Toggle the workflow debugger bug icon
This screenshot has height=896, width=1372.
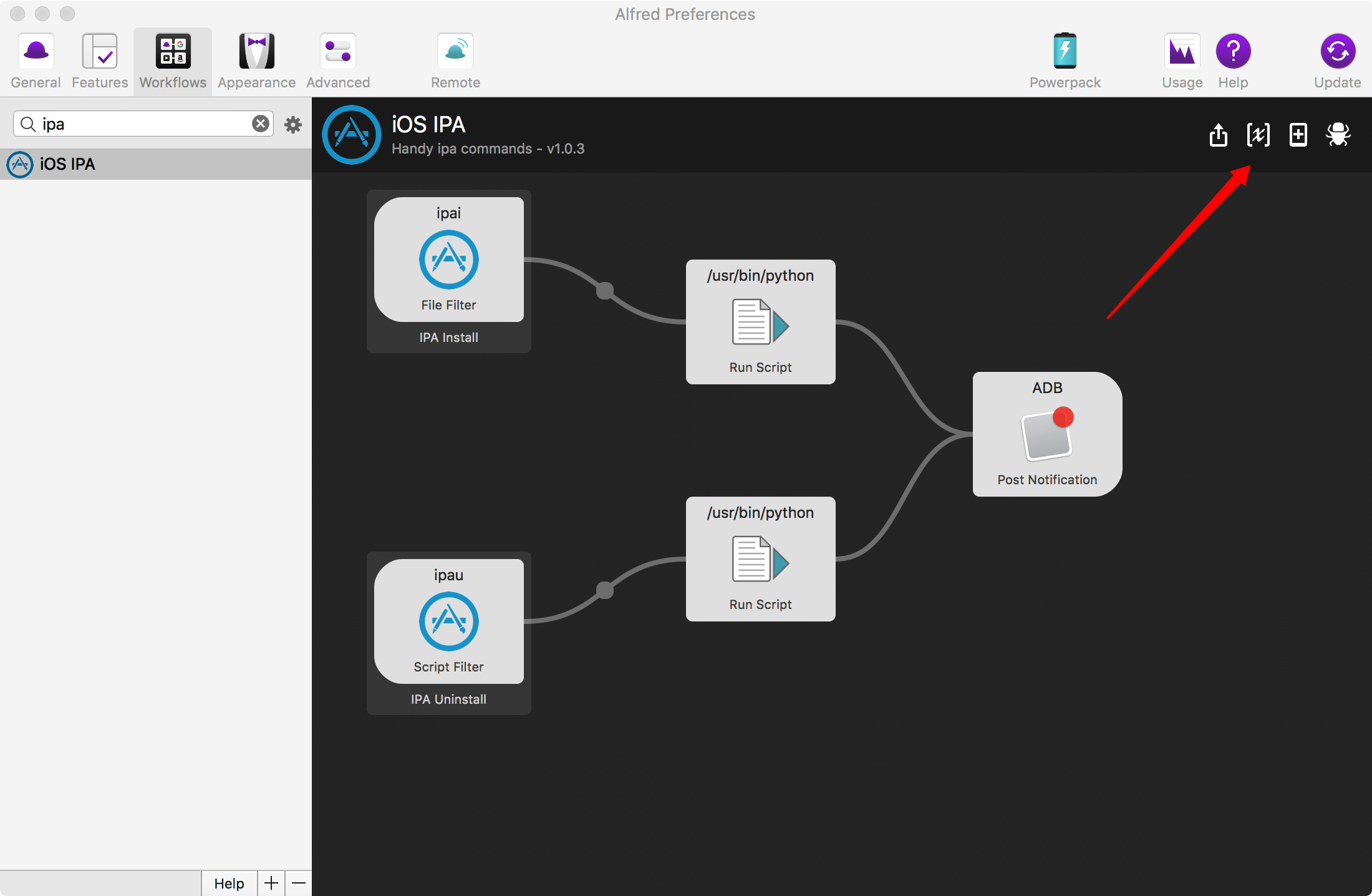(1338, 135)
